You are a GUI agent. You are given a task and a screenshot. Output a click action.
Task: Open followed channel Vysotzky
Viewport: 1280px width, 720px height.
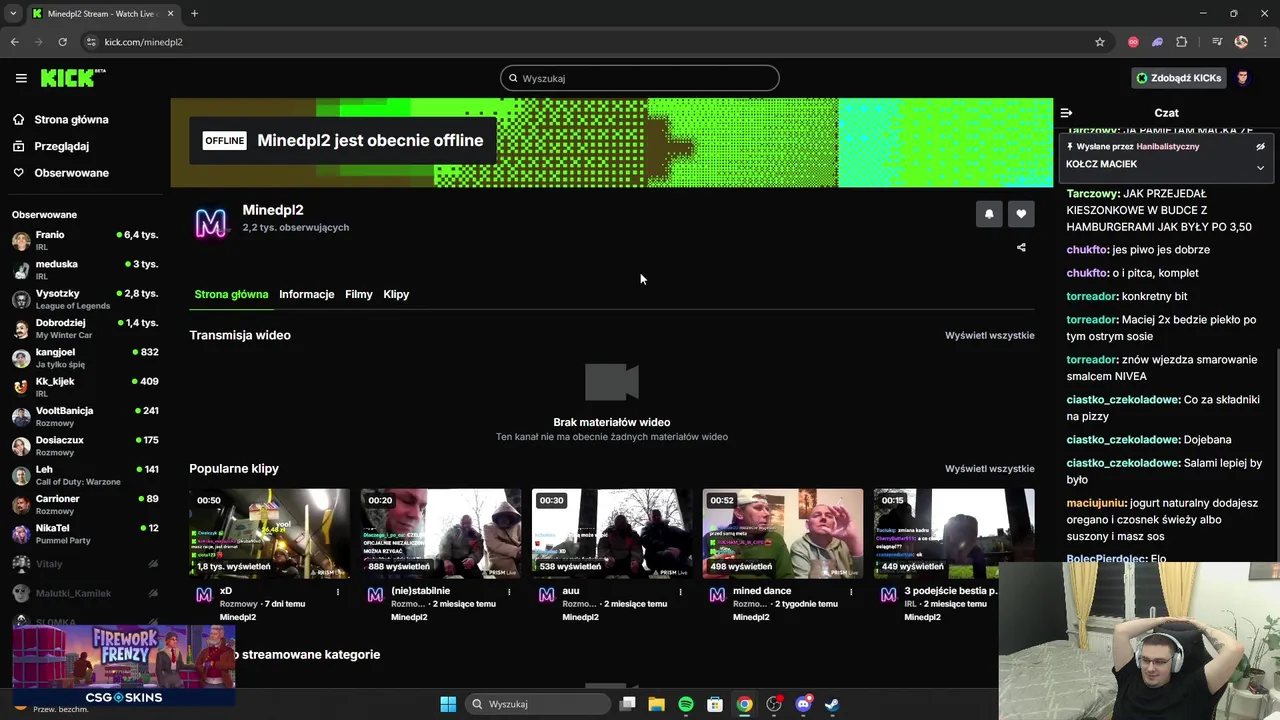(85, 299)
